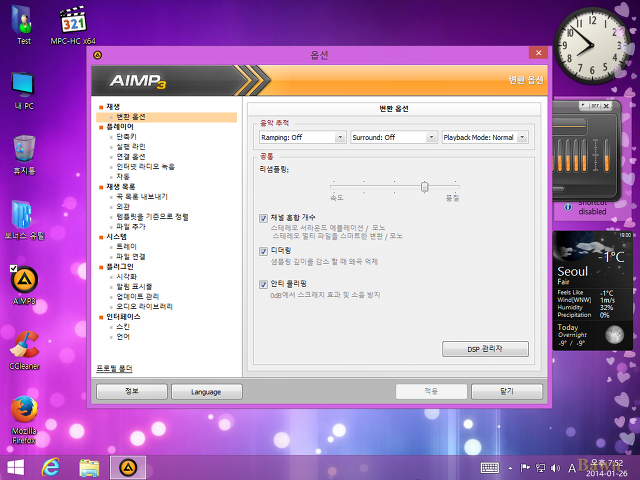Click the 리샘플링 quality slider handle
640x480 pixels.
(x=424, y=187)
